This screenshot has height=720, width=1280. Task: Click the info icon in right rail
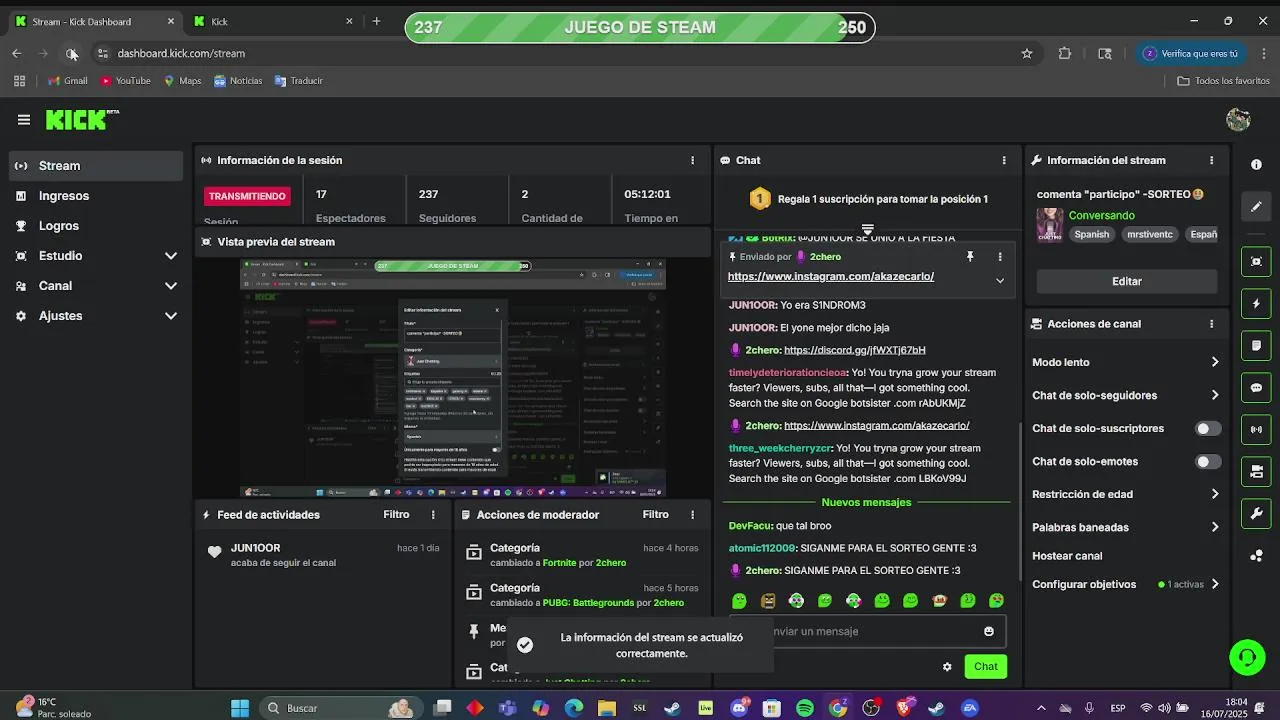pyautogui.click(x=1256, y=164)
